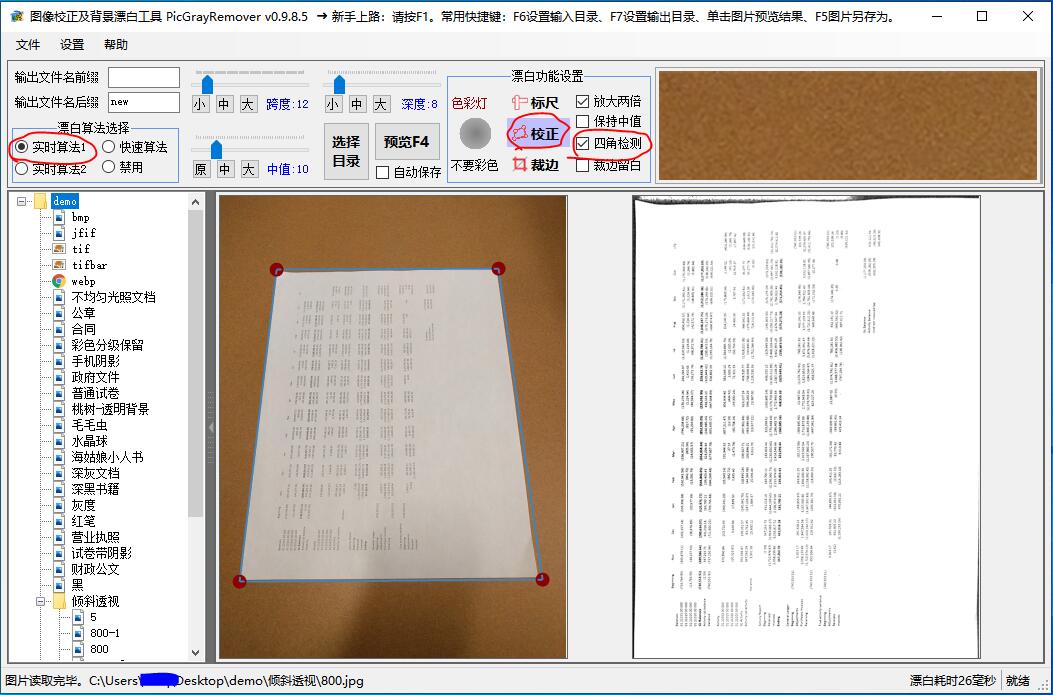The height and width of the screenshot is (695, 1053).
Task: Open the 设置 menu
Action: coord(72,45)
